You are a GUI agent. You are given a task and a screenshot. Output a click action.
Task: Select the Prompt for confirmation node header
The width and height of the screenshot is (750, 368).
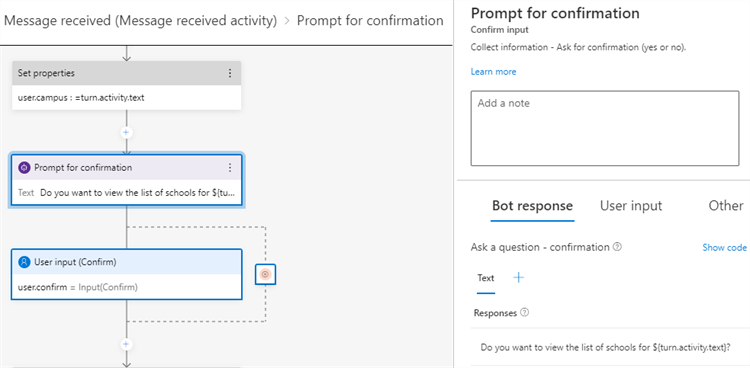(126, 167)
